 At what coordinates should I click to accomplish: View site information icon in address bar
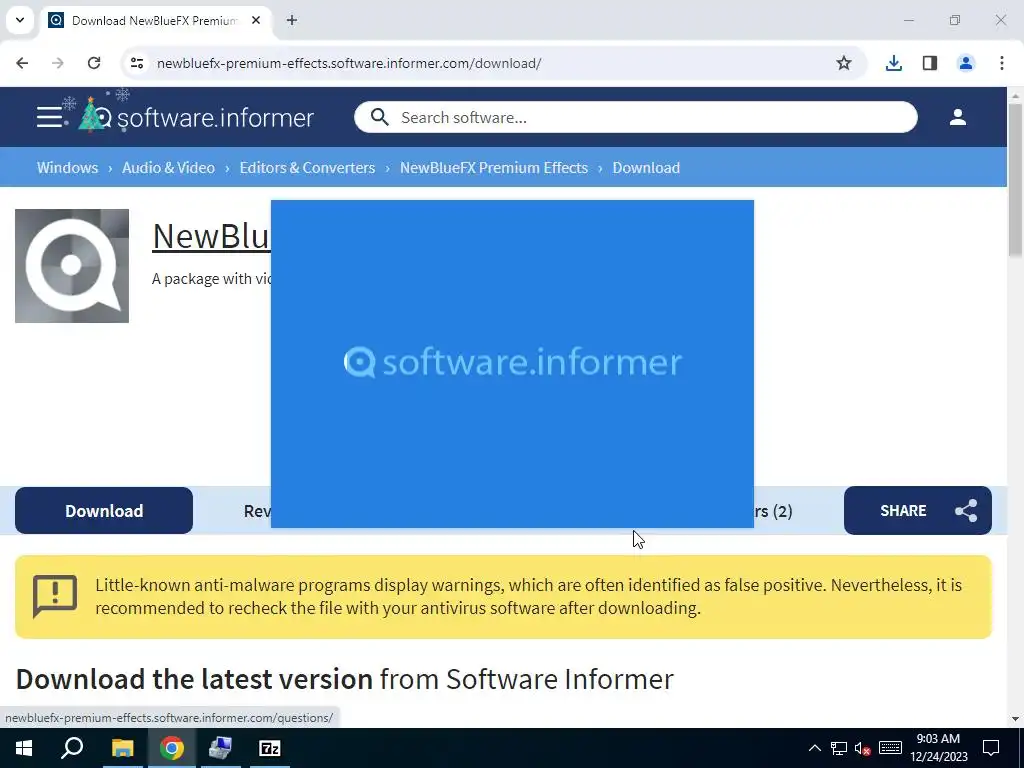pos(137,63)
